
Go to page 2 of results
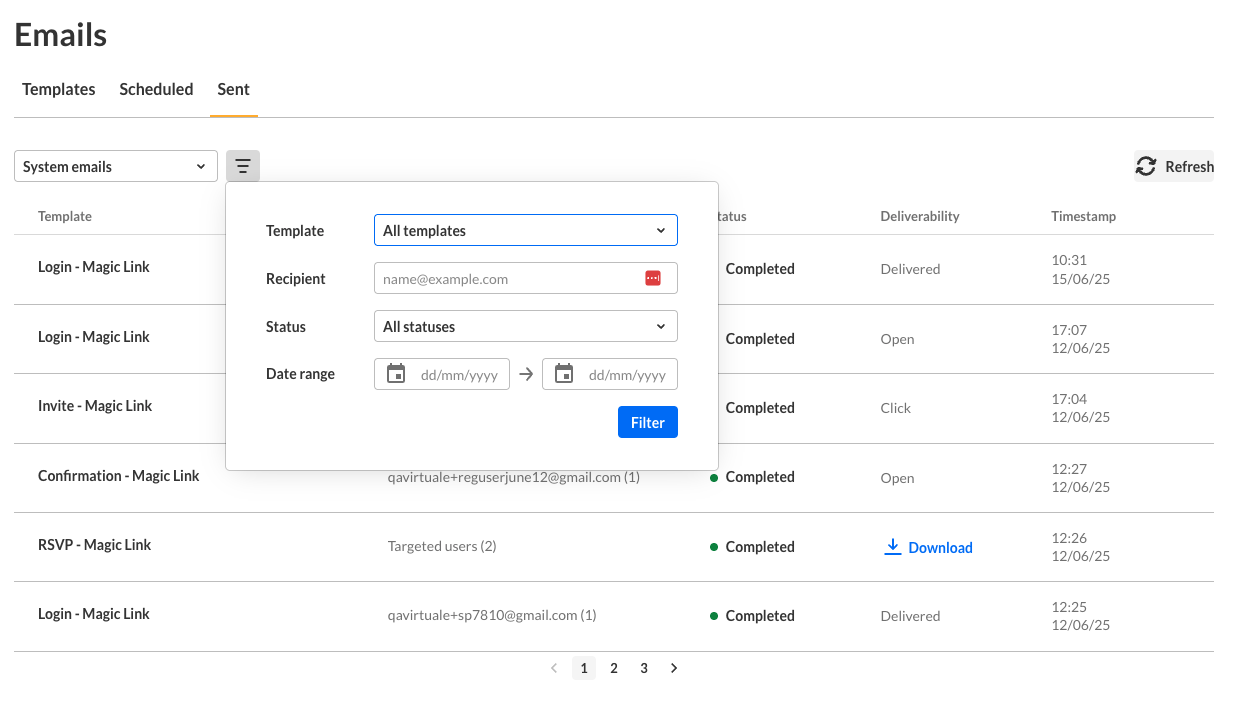click(x=614, y=668)
